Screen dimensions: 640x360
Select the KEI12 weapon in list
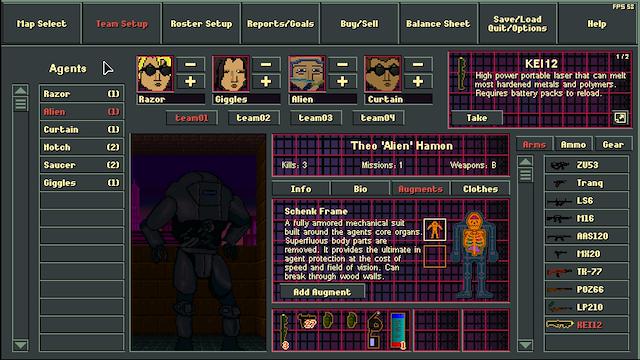[x=587, y=325]
